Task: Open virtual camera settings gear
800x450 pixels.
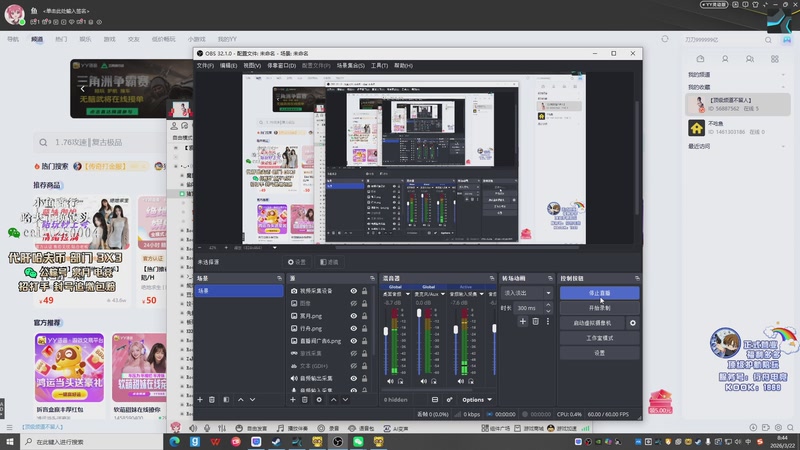Action: 633,323
